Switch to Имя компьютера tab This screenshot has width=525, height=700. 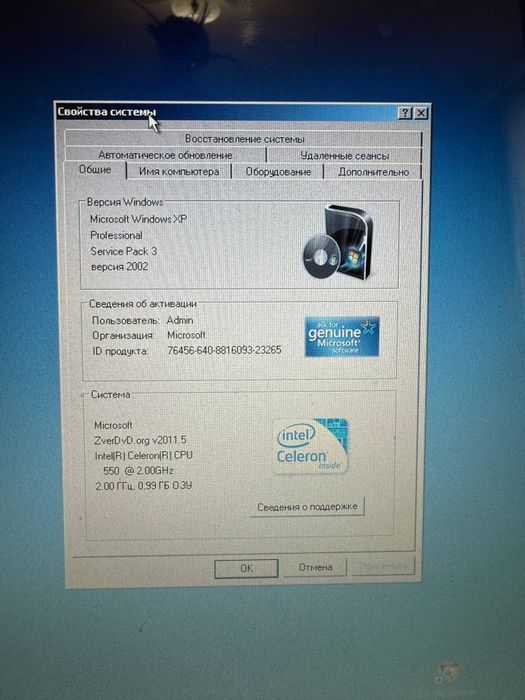tap(179, 171)
